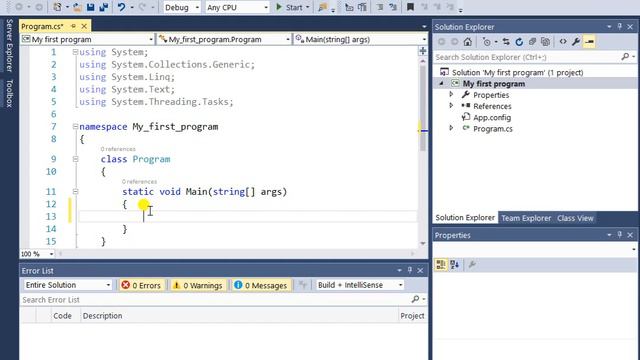Image resolution: width=640 pixels, height=360 pixels.
Task: Pin the Program.cs tab
Action: pos(73,27)
